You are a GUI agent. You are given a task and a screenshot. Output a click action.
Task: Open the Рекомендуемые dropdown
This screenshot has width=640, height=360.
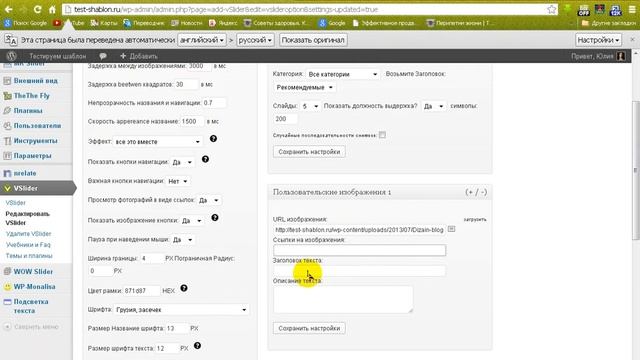point(304,87)
